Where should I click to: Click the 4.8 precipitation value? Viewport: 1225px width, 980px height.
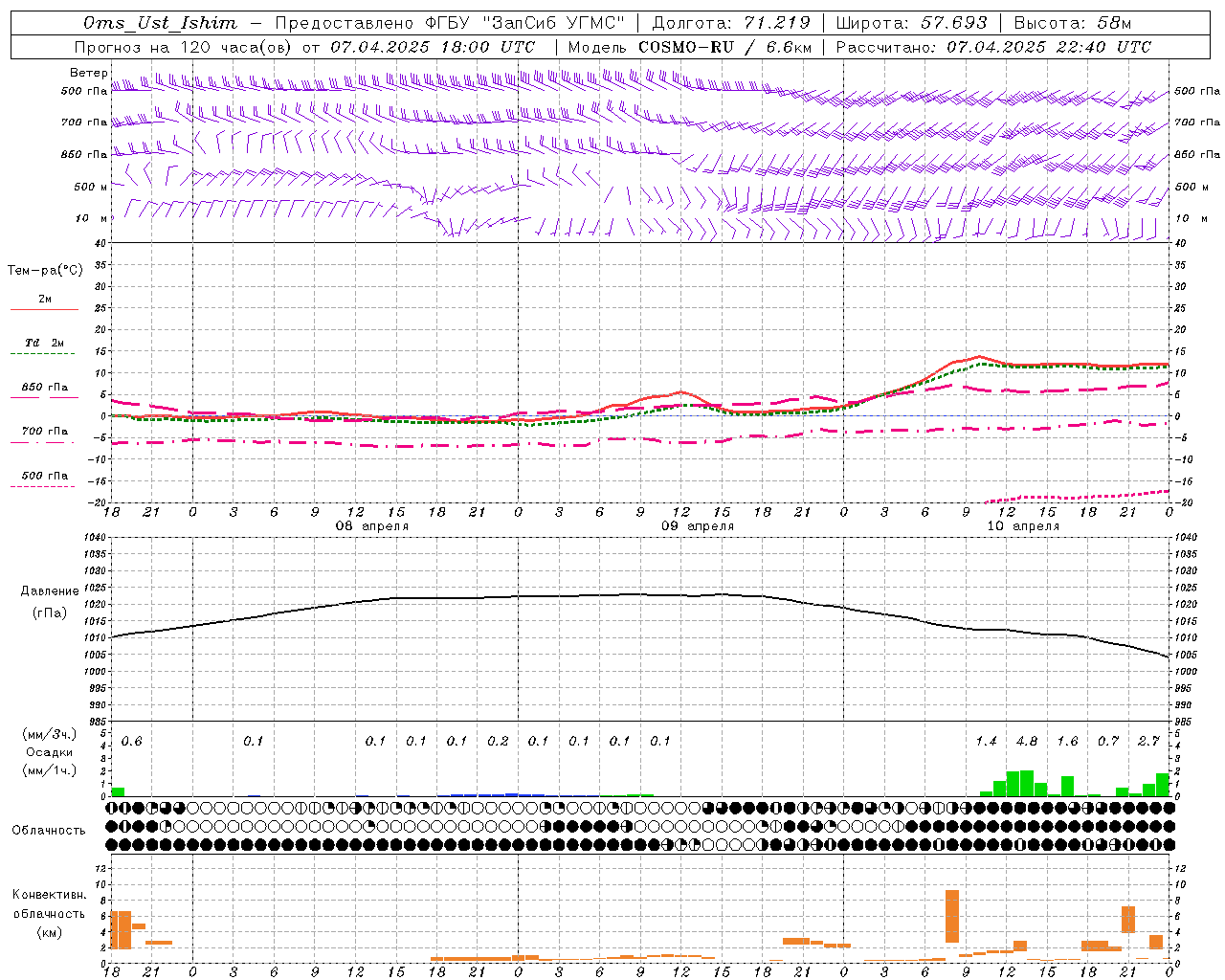(1027, 742)
